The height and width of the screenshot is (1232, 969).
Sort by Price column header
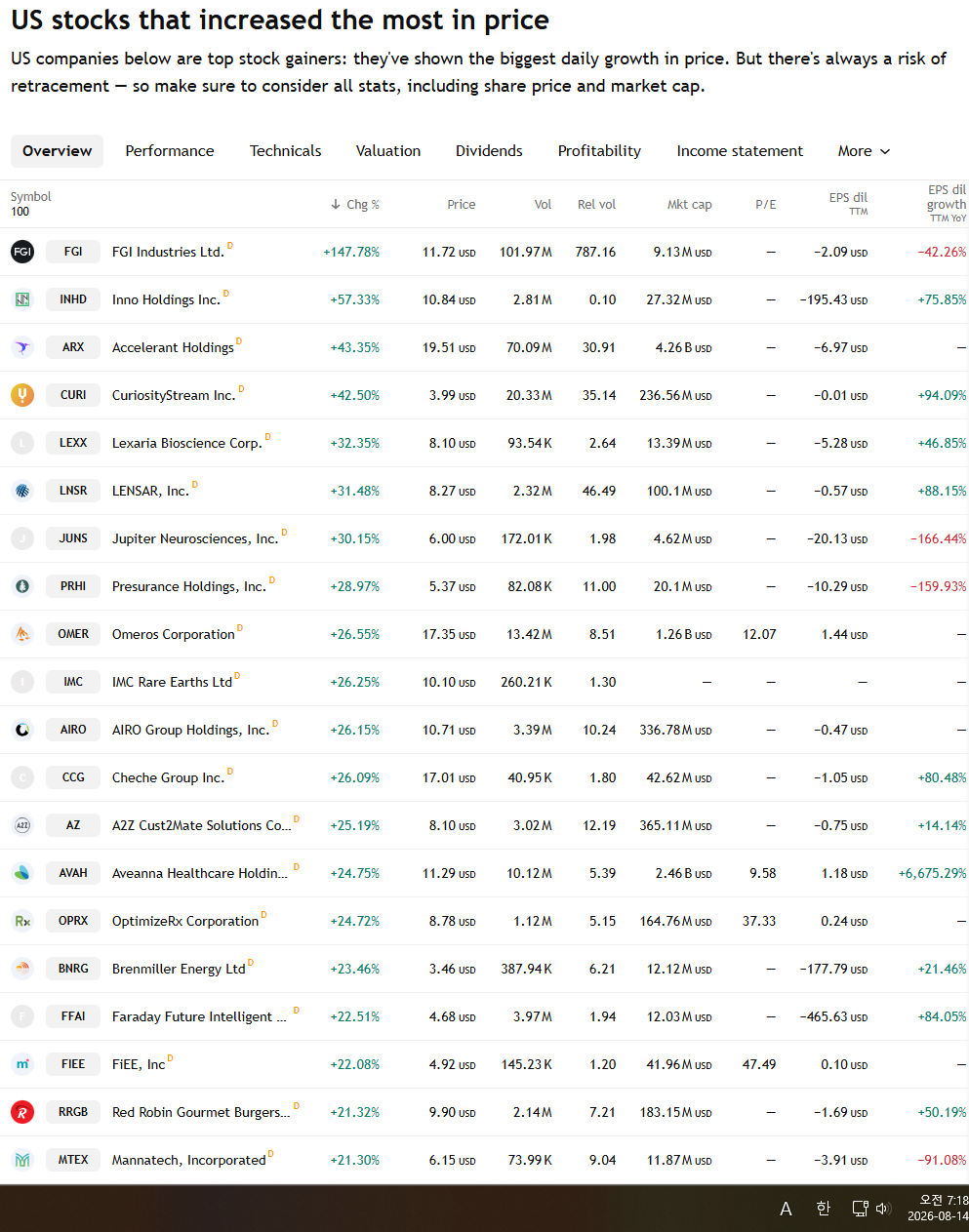pos(462,205)
